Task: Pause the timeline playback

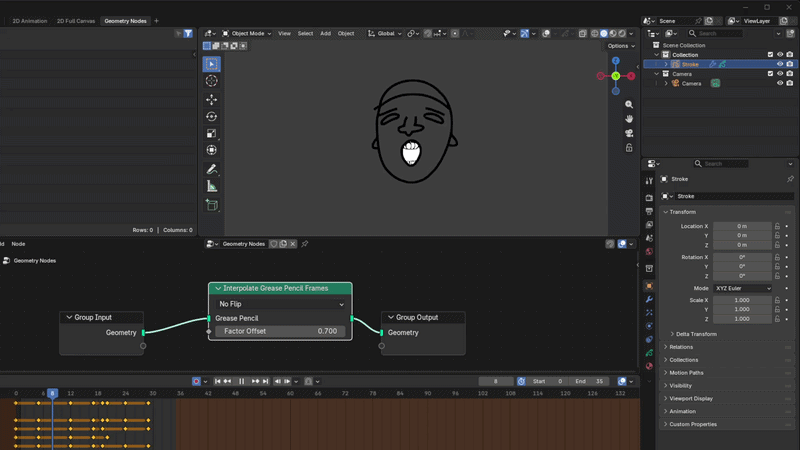Action: (x=241, y=381)
